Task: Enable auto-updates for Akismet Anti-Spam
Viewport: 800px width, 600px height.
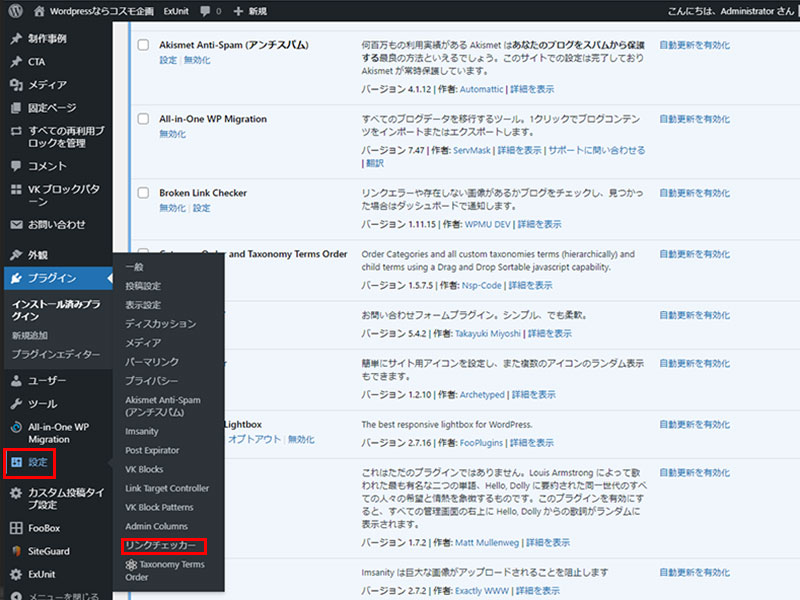Action: [x=694, y=45]
